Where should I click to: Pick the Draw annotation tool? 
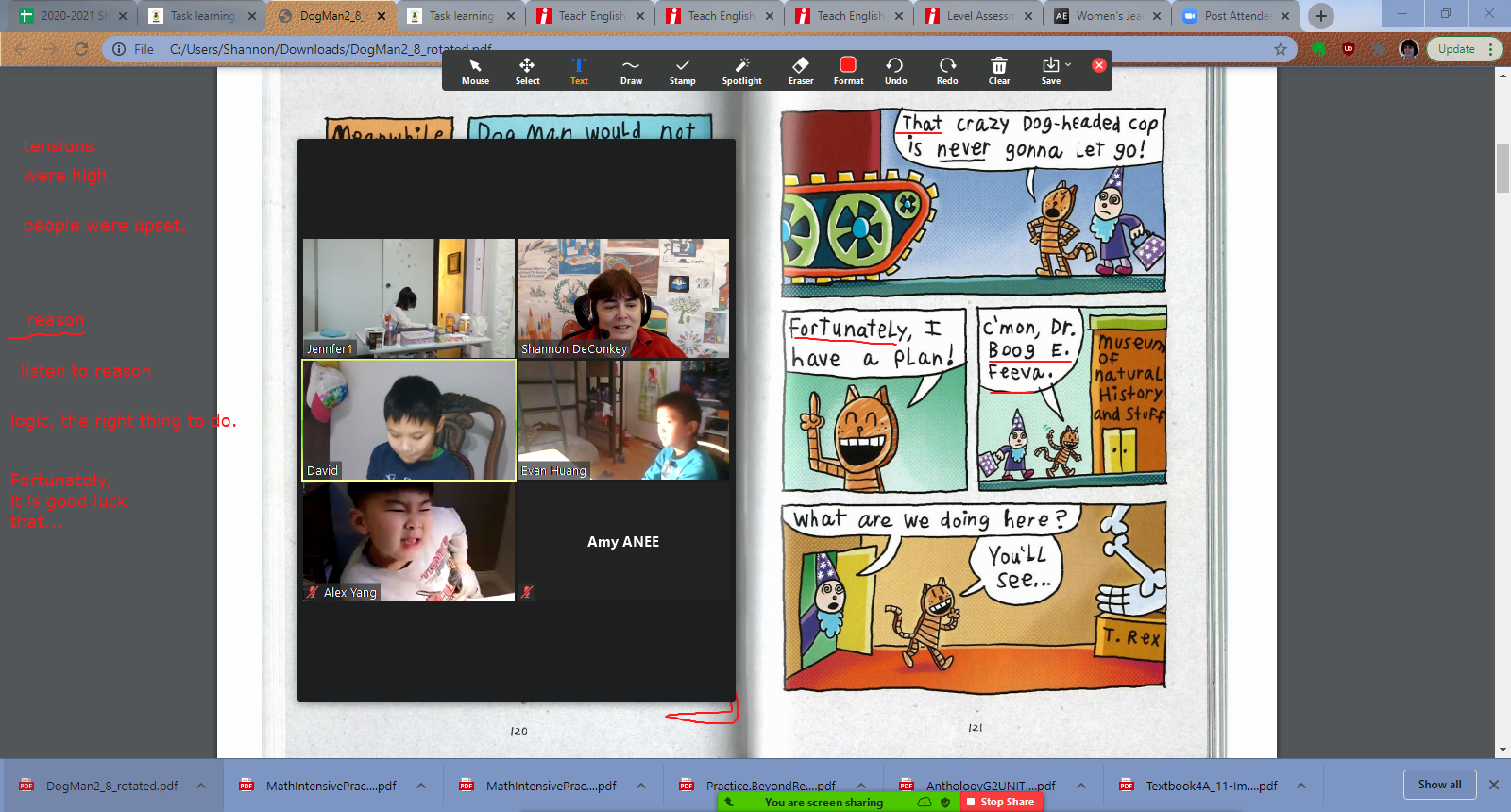(631, 71)
